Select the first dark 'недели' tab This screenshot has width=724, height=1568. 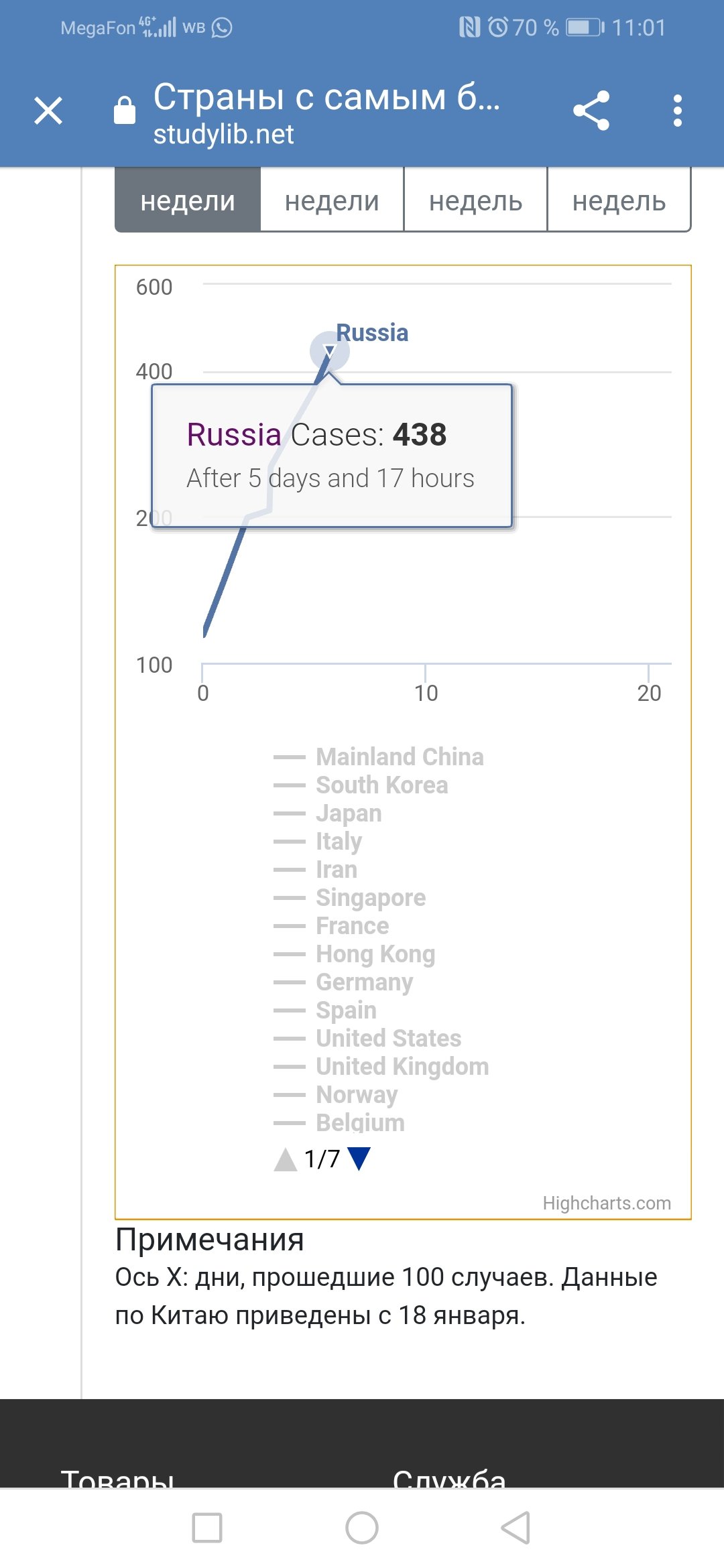click(188, 201)
